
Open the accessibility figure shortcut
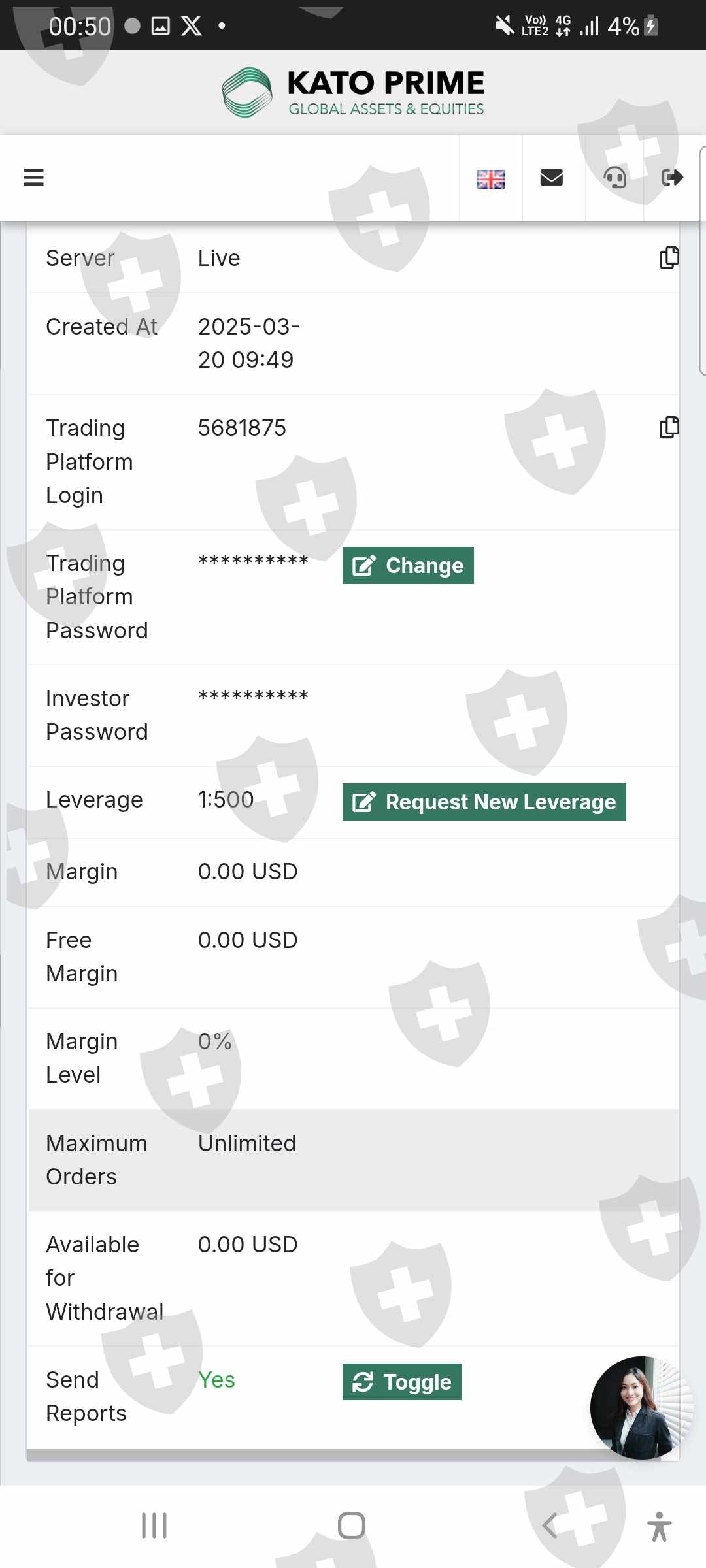coord(659,1526)
